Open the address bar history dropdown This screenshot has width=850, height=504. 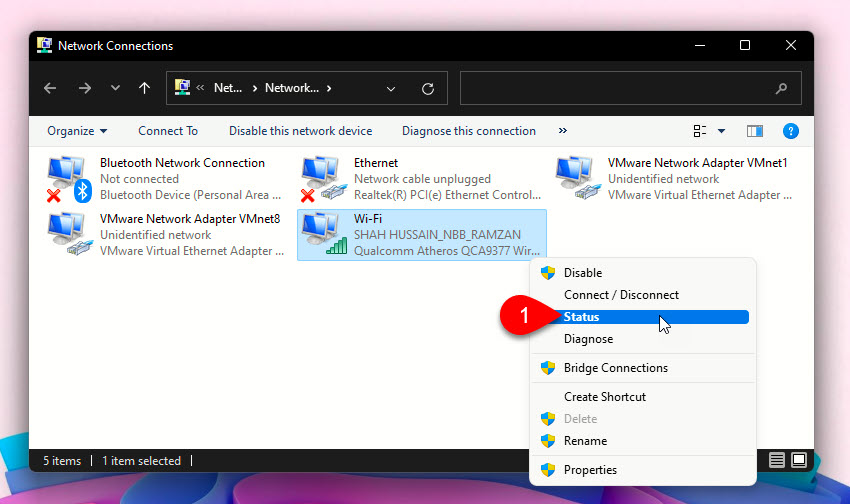point(391,88)
